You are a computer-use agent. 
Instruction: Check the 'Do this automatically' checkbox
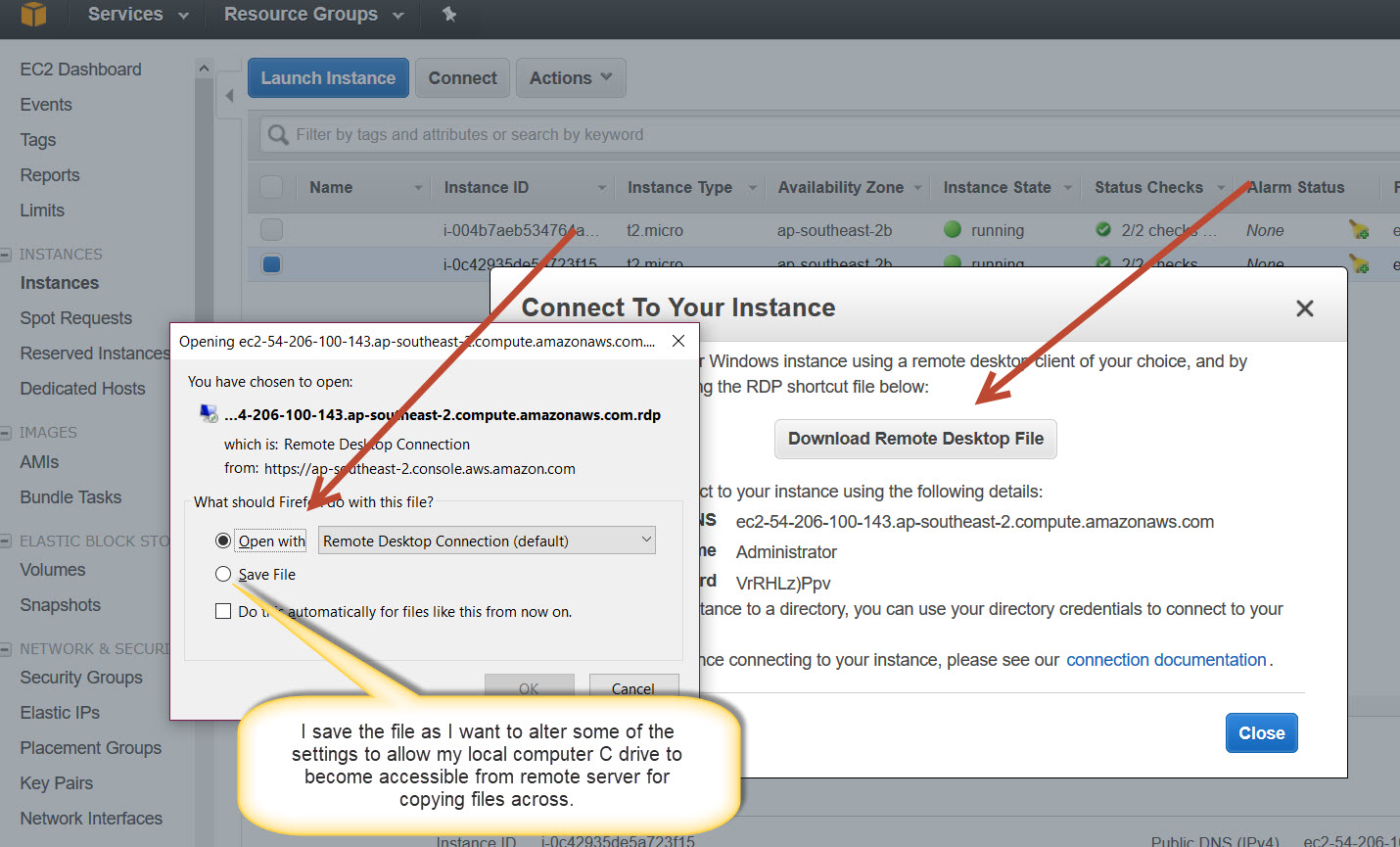223,611
